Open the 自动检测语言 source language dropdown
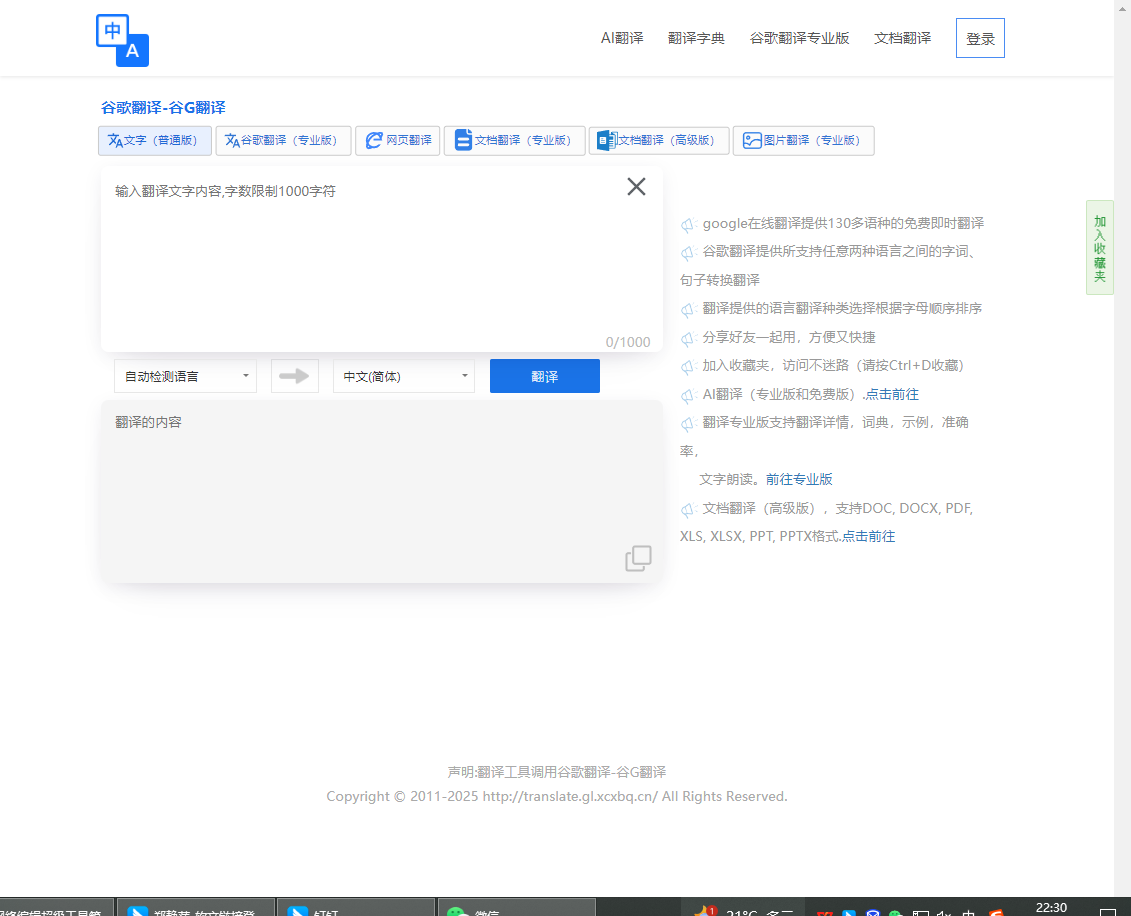 [x=185, y=376]
